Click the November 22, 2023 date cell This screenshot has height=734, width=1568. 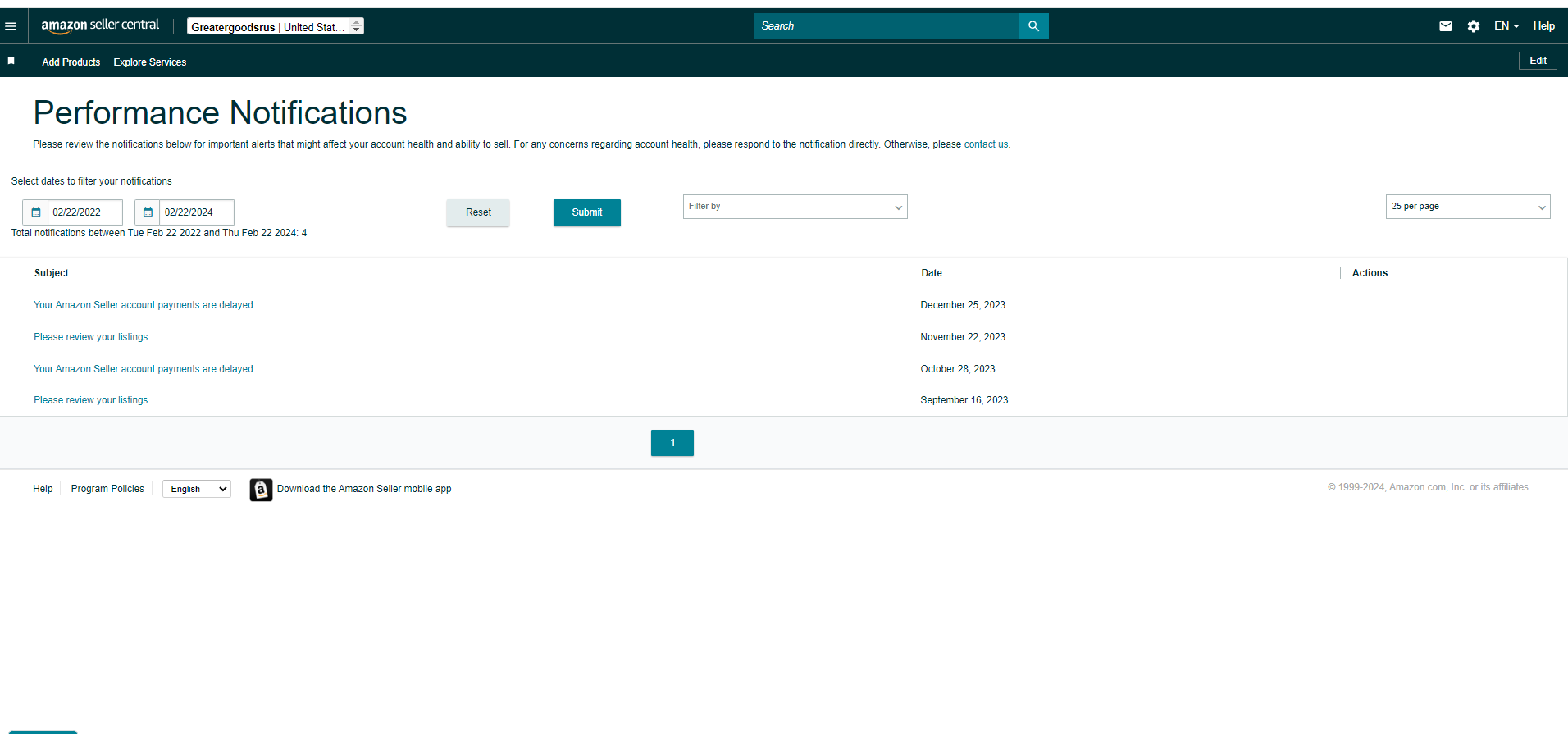pyautogui.click(x=963, y=337)
